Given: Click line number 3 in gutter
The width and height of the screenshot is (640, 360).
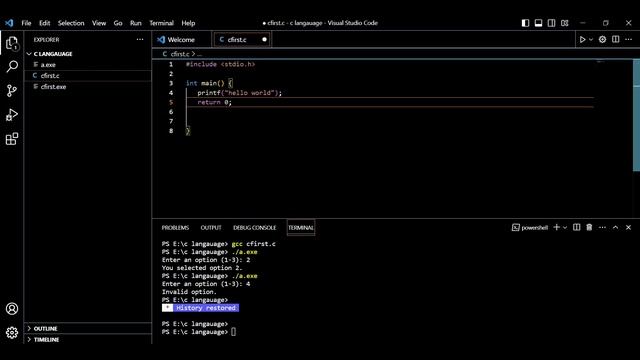Looking at the screenshot, I should point(171,83).
